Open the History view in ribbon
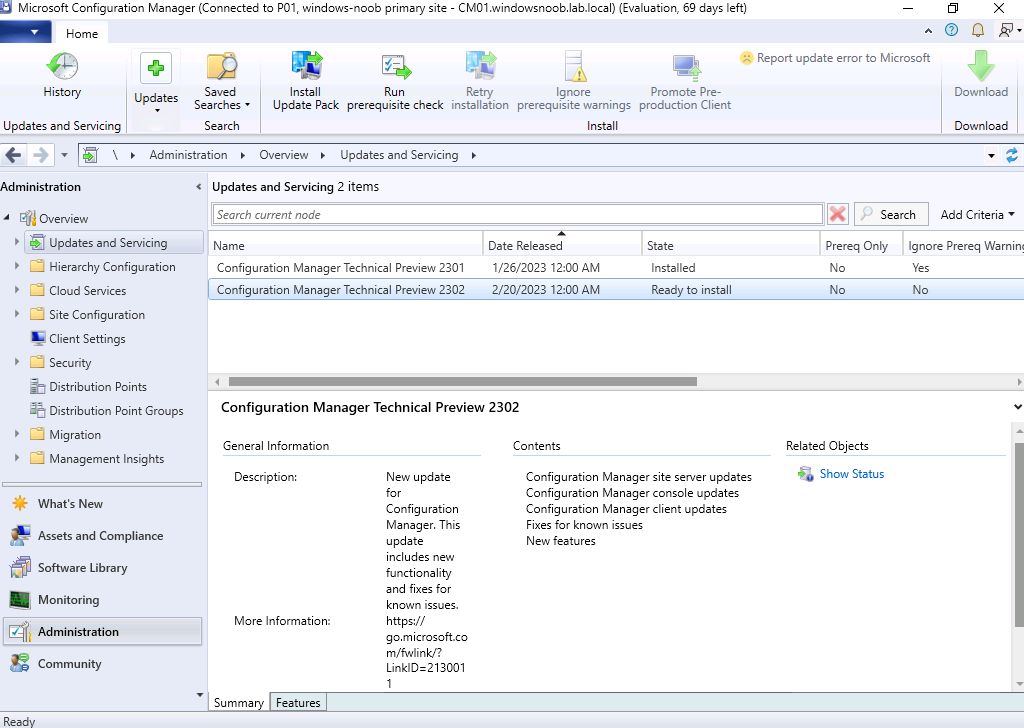The image size is (1024, 728). coord(62,75)
